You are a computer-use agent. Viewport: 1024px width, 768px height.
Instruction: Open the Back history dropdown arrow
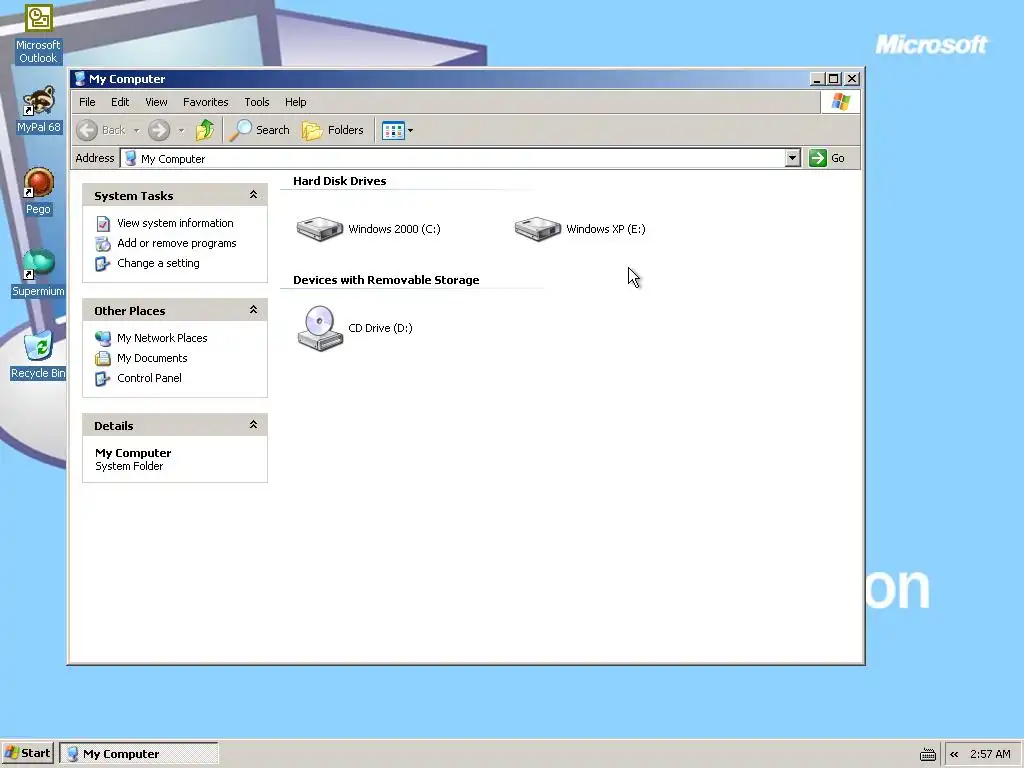pos(136,131)
